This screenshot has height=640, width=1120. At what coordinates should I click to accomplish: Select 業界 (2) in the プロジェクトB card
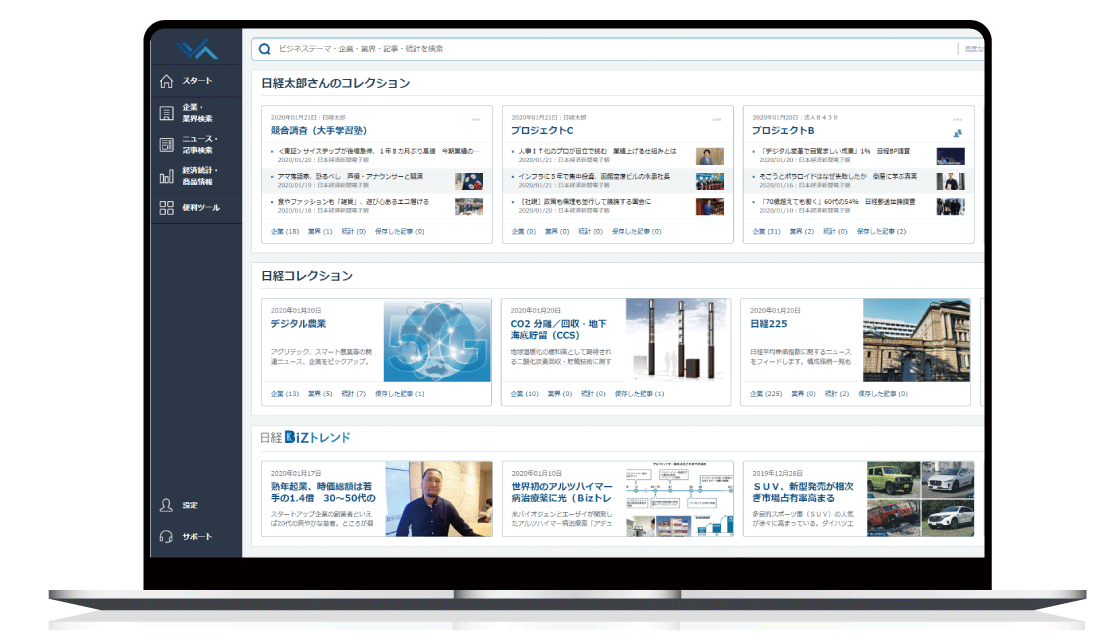point(801,231)
